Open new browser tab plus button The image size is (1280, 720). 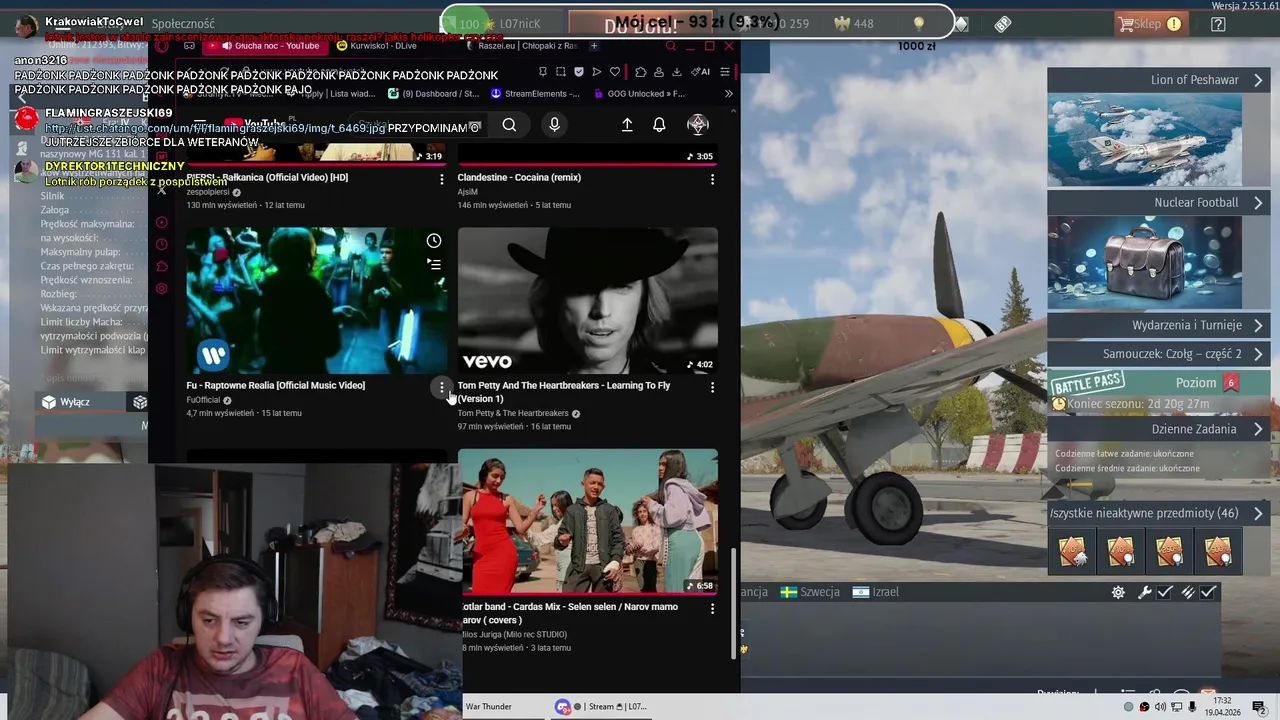click(594, 46)
